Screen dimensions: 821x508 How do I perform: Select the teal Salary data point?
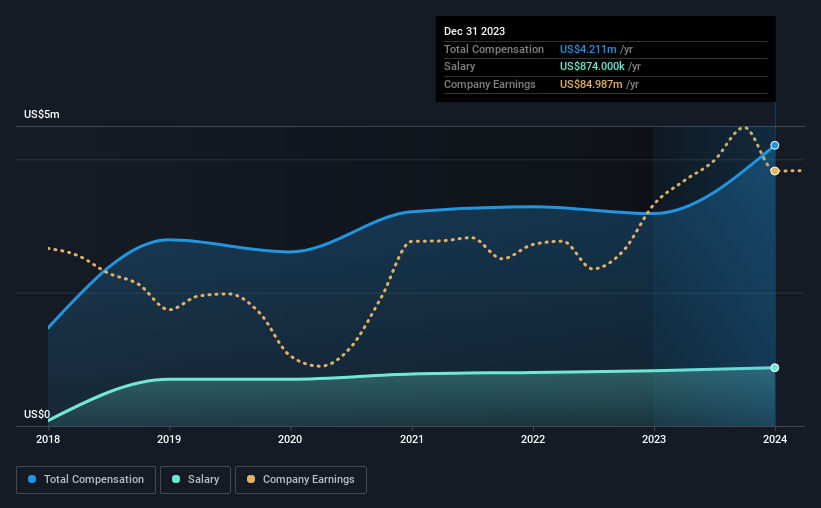[x=774, y=368]
